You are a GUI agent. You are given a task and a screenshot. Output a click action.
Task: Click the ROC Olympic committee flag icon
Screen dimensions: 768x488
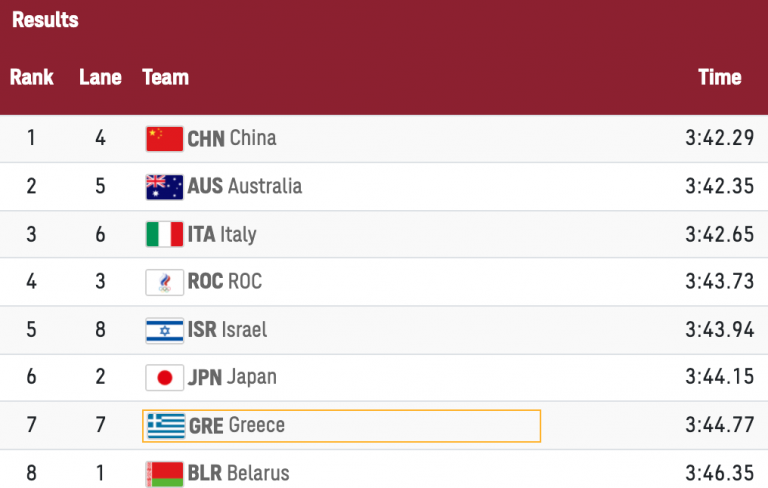pyautogui.click(x=164, y=282)
